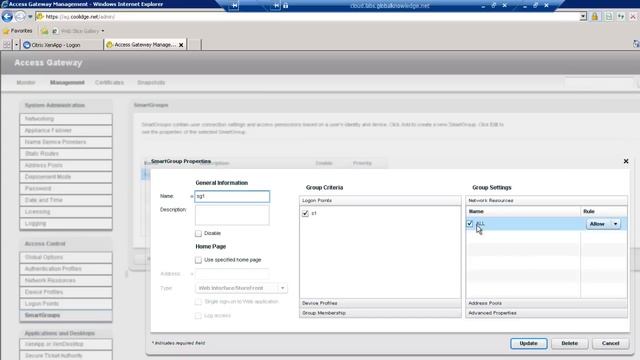Viewport: 640px width, 360px height.
Task: Open Deployment Mode in the sidebar
Action: click(66, 177)
